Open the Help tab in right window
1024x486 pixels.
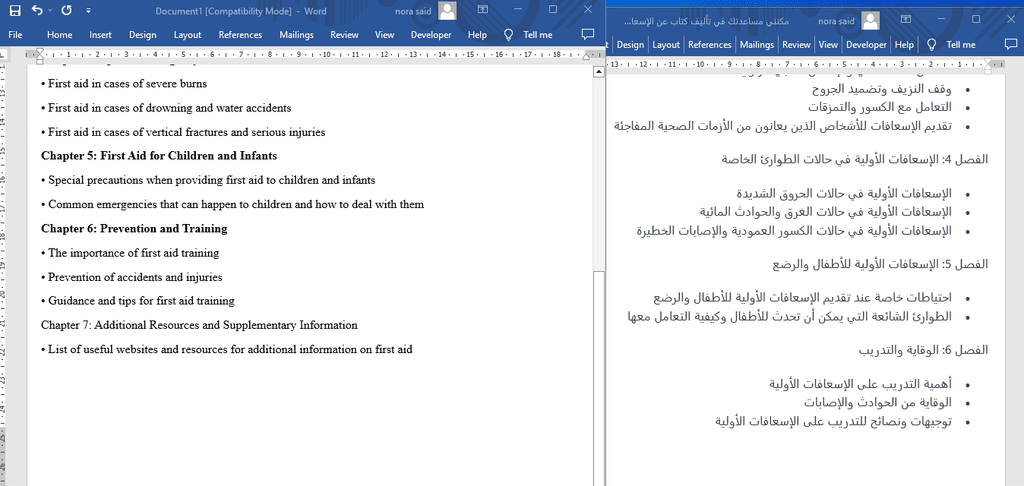point(904,44)
